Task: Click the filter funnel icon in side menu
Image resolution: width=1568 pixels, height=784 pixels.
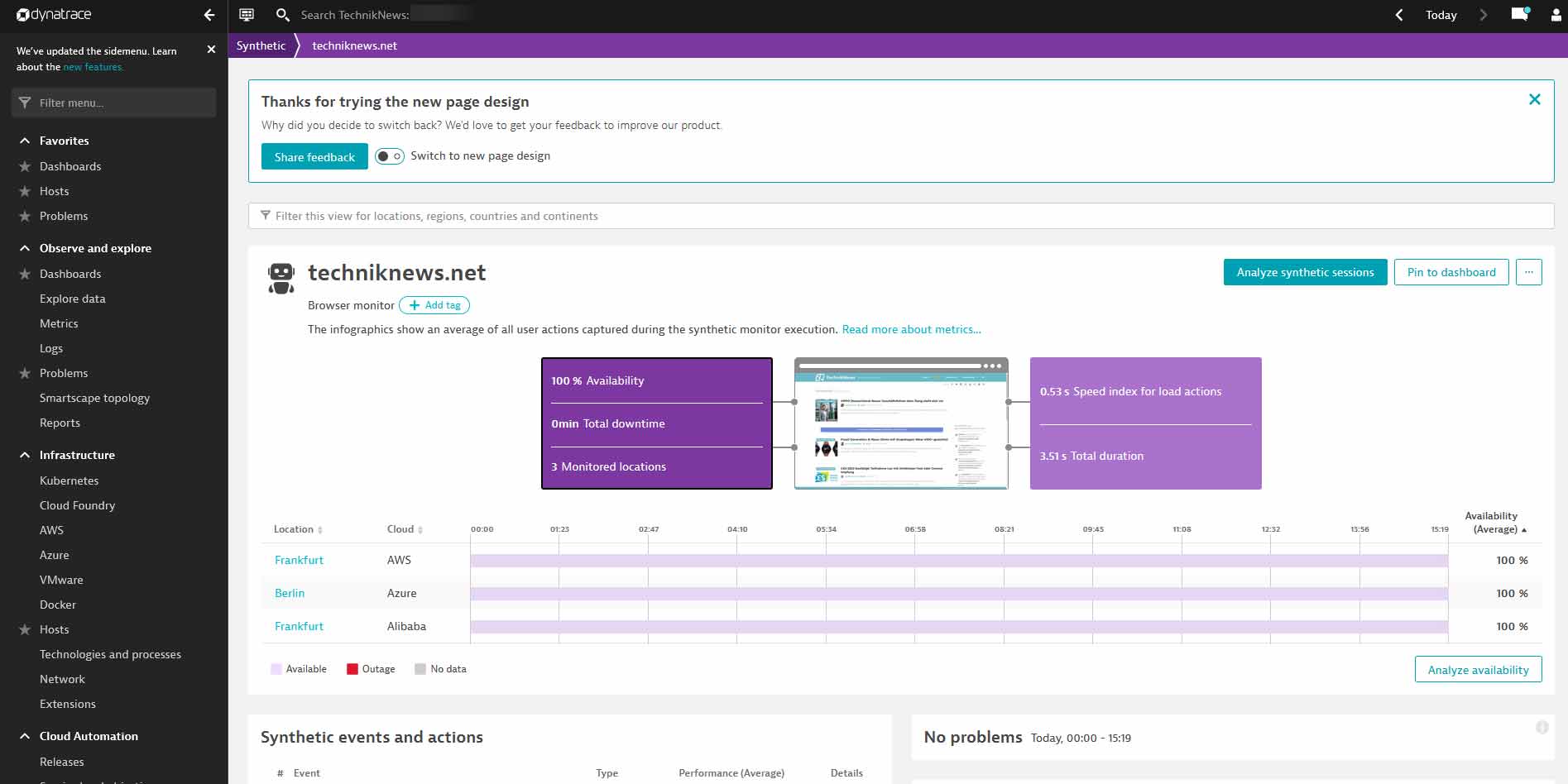Action: tap(25, 103)
